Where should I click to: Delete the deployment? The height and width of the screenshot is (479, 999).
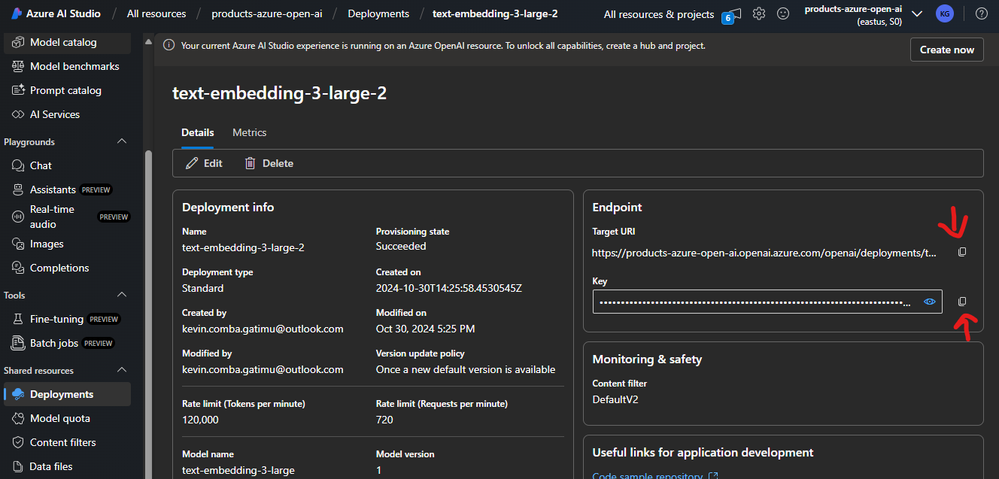pos(269,164)
